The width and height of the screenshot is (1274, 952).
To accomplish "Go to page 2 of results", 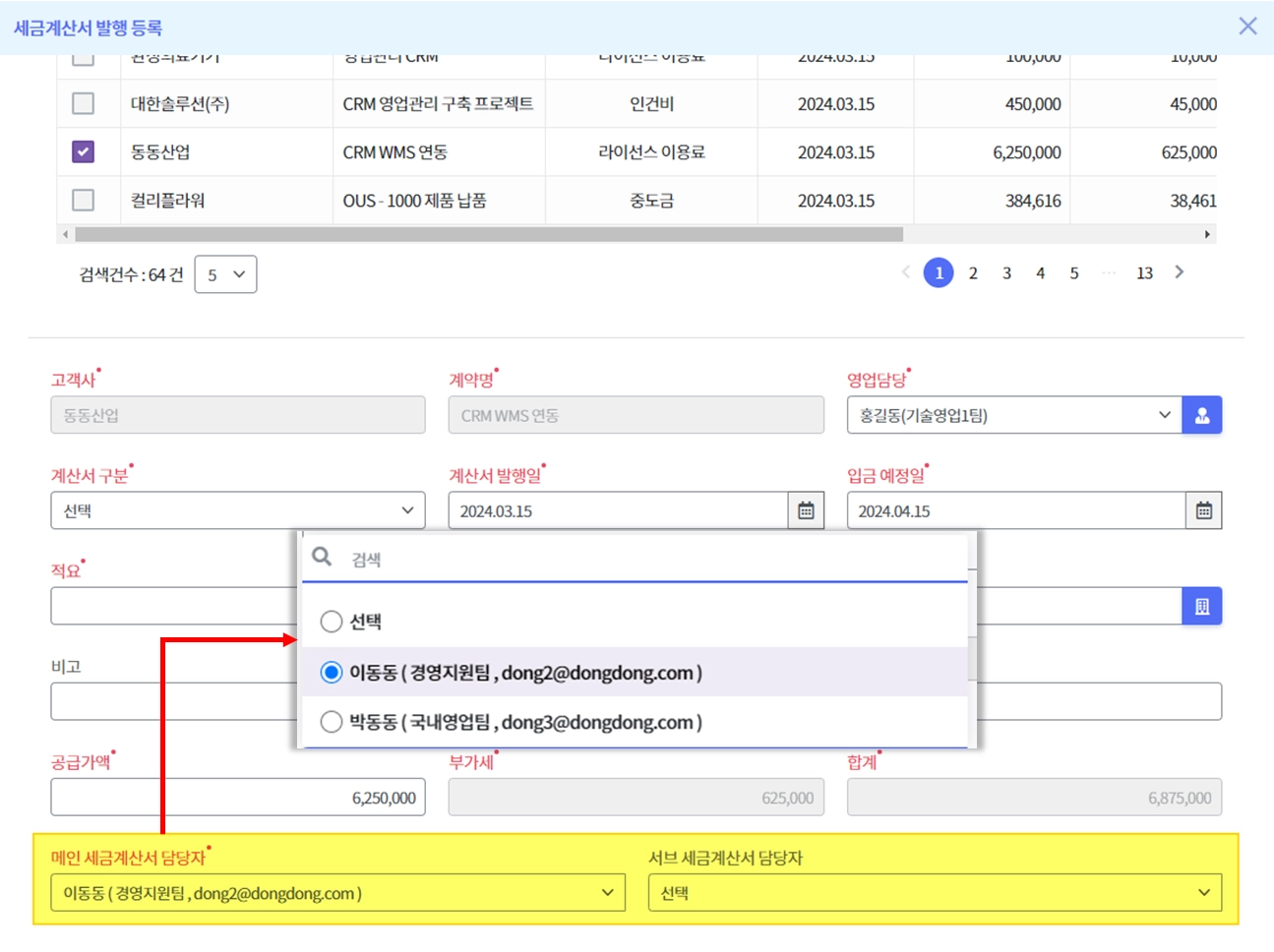I will pos(973,273).
